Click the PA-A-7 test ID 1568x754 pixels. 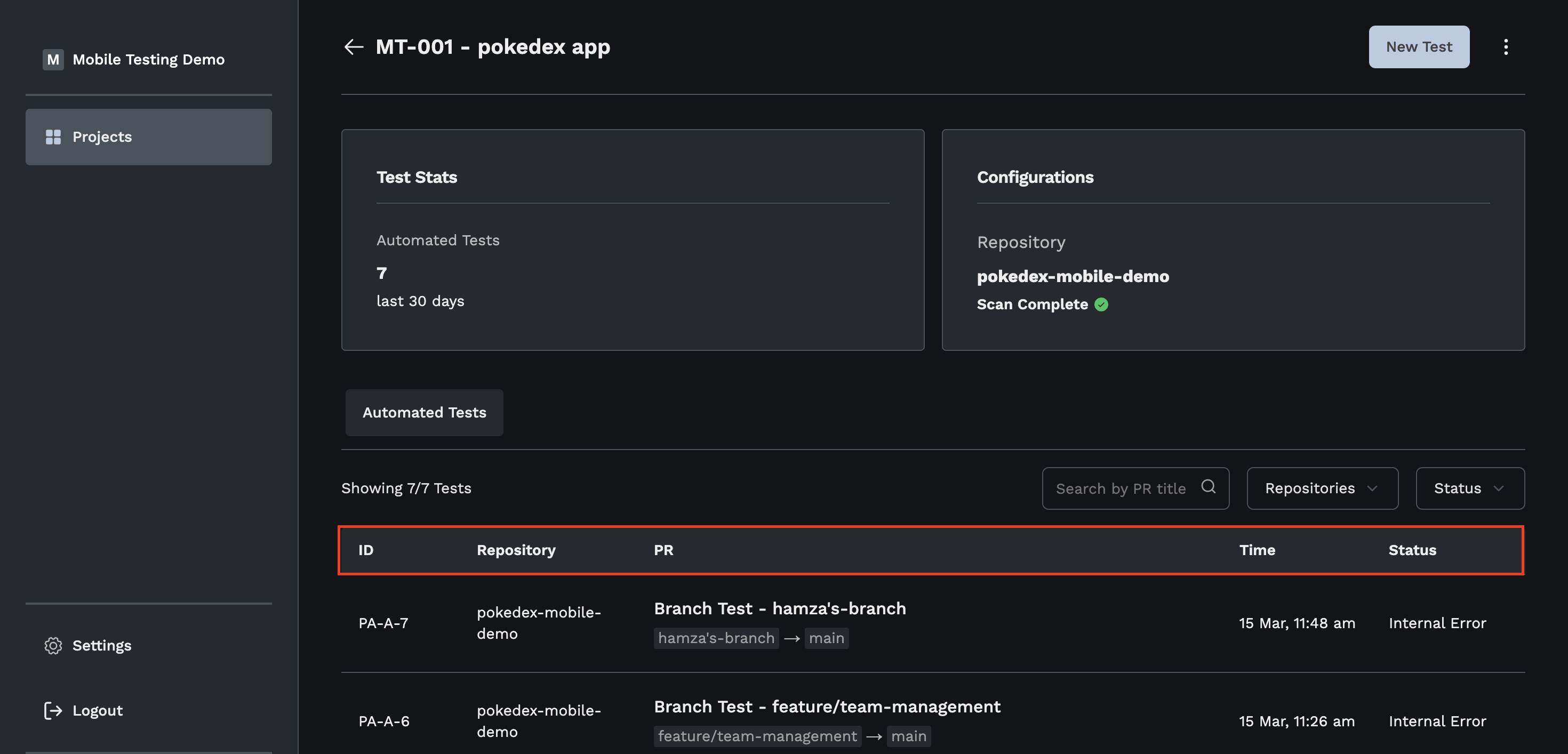383,623
